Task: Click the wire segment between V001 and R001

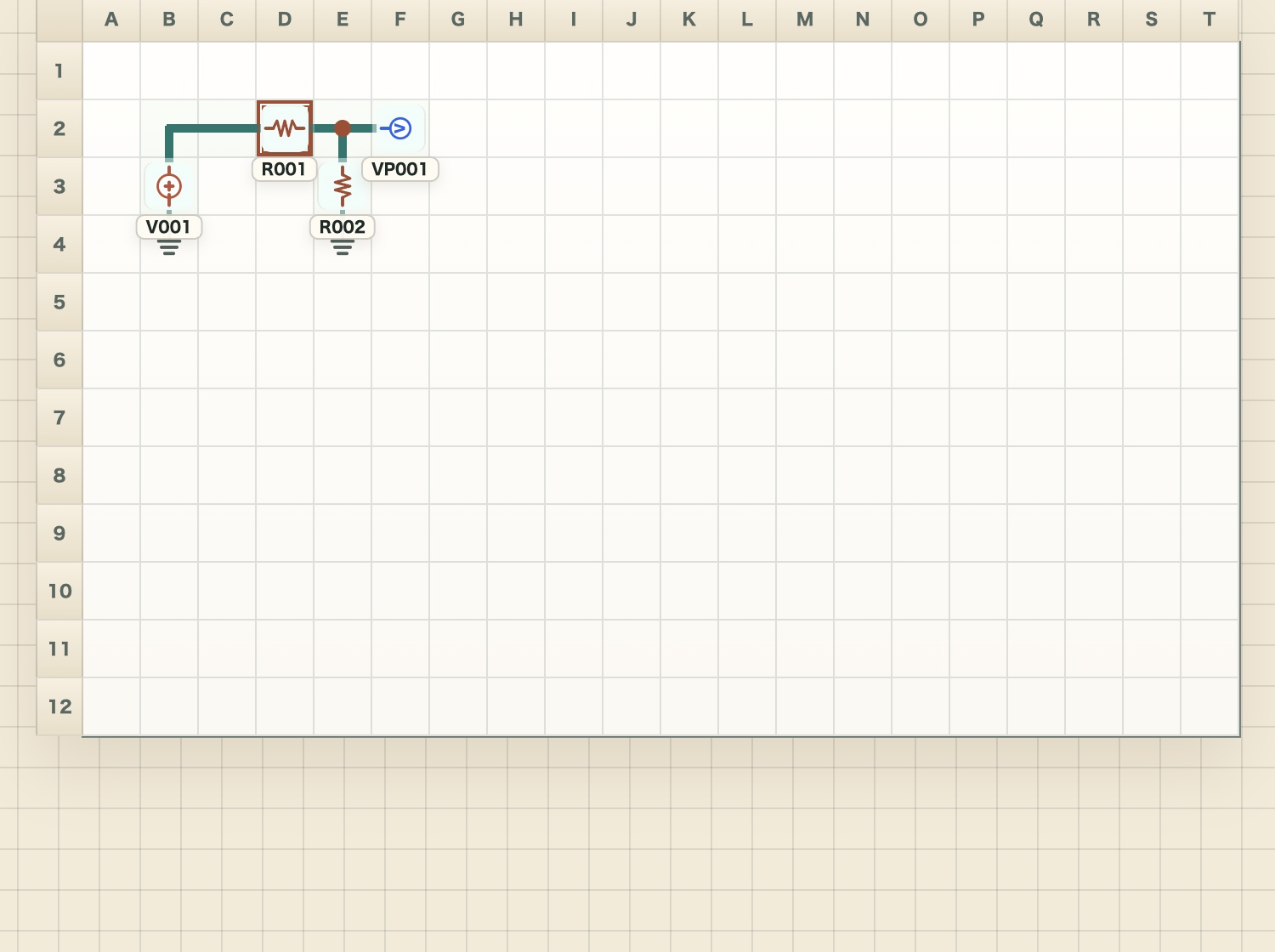Action: [x=213, y=128]
